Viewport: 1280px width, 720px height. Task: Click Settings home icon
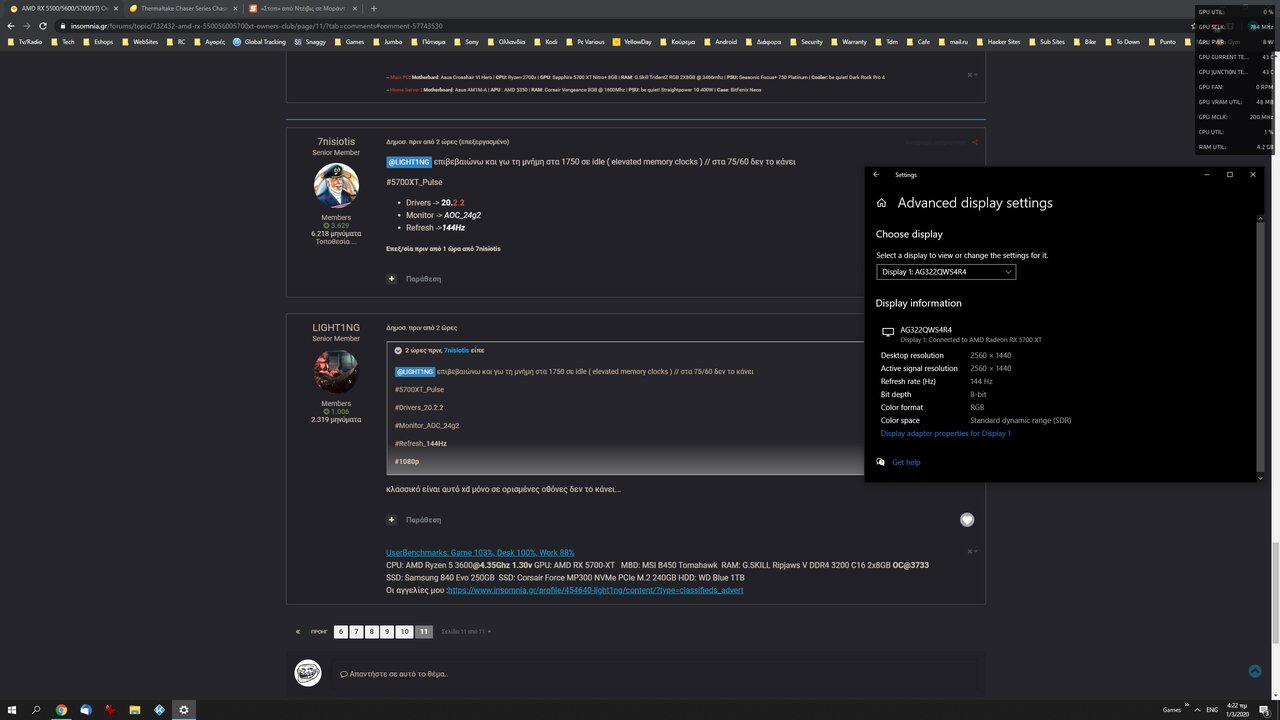(x=881, y=203)
